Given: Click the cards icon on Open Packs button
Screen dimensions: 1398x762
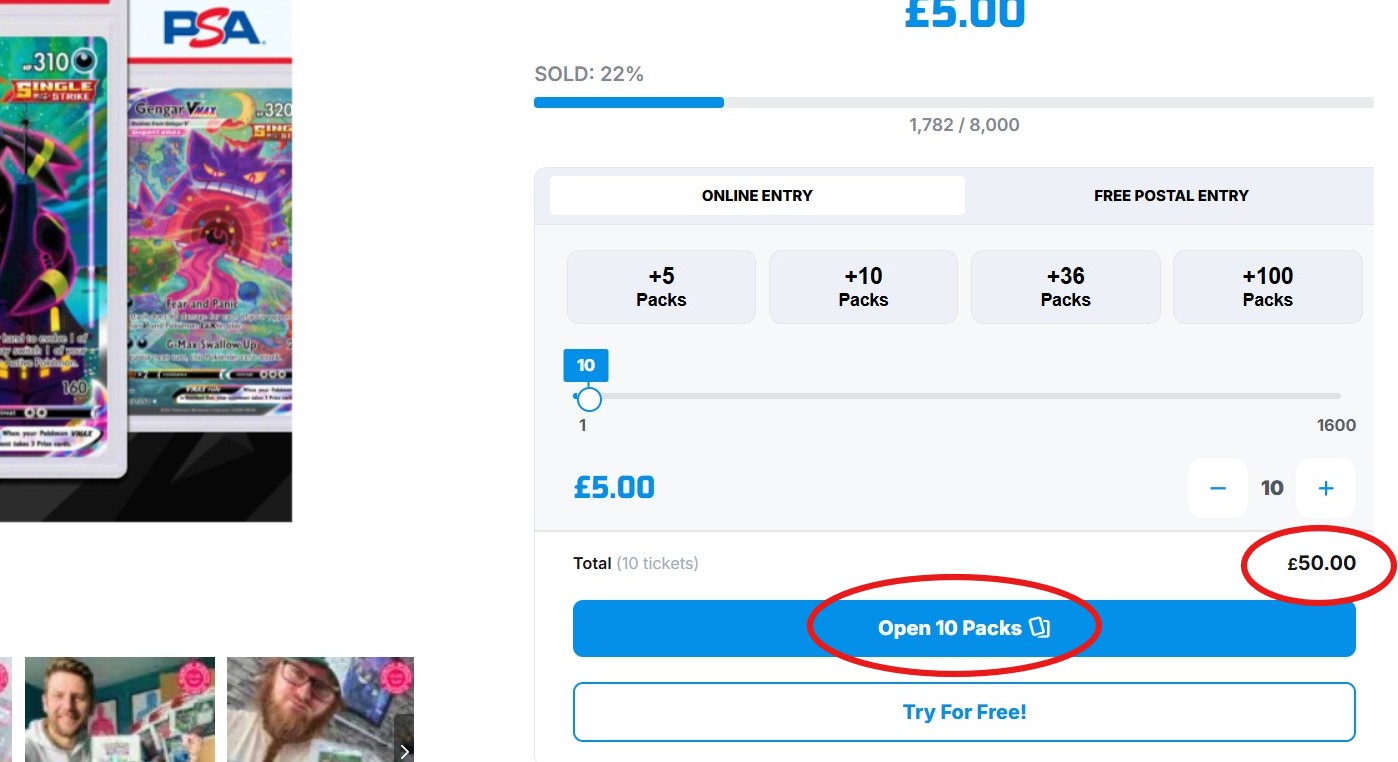Looking at the screenshot, I should click(x=1040, y=628).
